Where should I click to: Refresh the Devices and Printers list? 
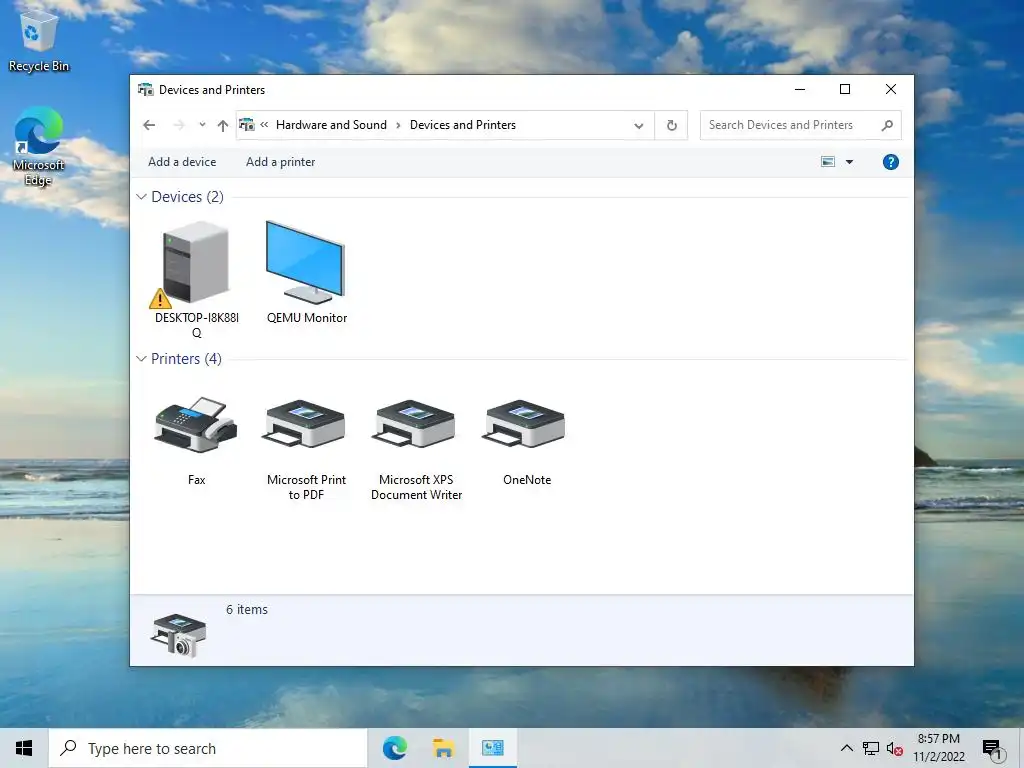pos(671,125)
